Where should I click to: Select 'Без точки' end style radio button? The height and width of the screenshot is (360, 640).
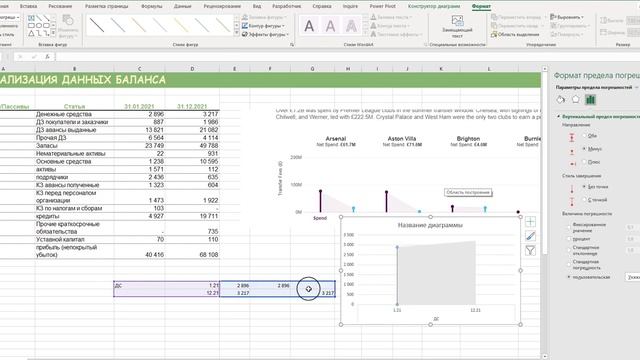(x=584, y=187)
